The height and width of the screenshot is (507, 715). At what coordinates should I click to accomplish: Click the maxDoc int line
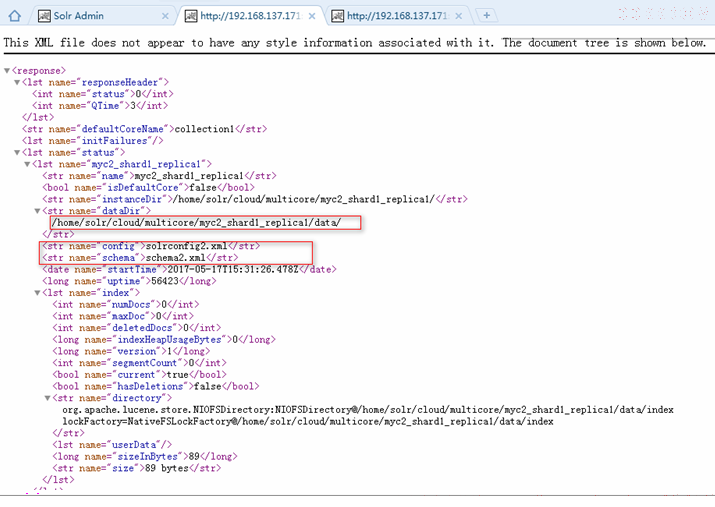pyautogui.click(x=123, y=316)
